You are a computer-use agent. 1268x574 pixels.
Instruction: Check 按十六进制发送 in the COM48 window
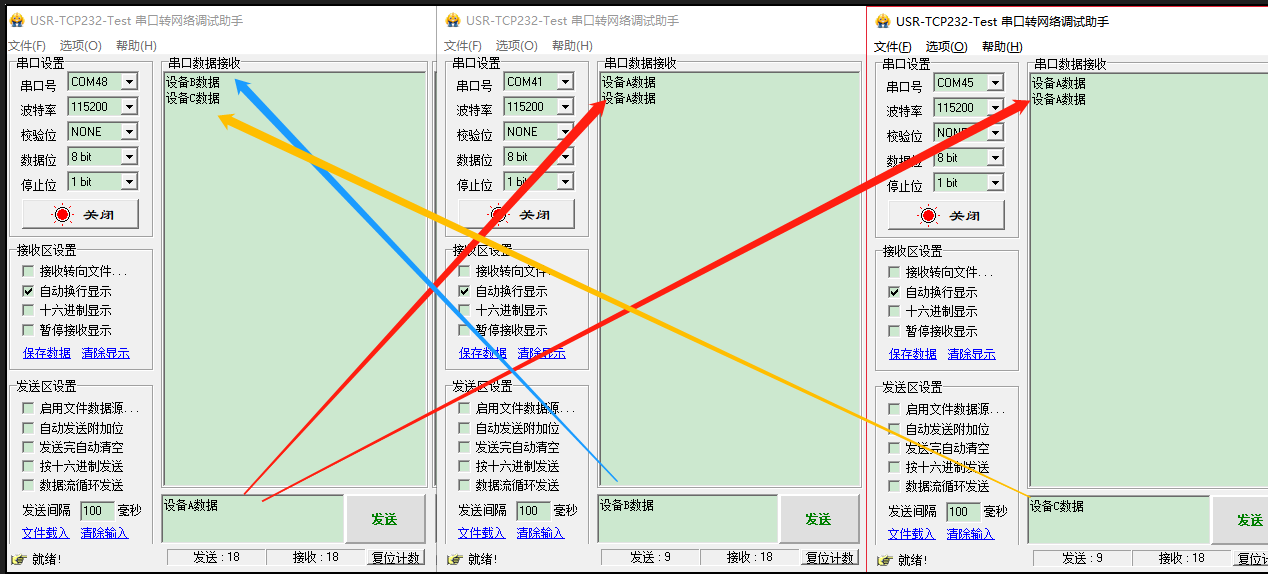coord(28,466)
